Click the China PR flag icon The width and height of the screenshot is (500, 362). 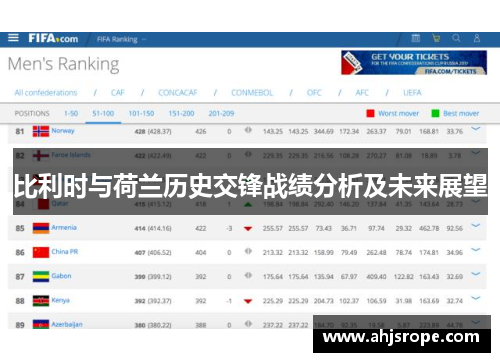coord(41,252)
